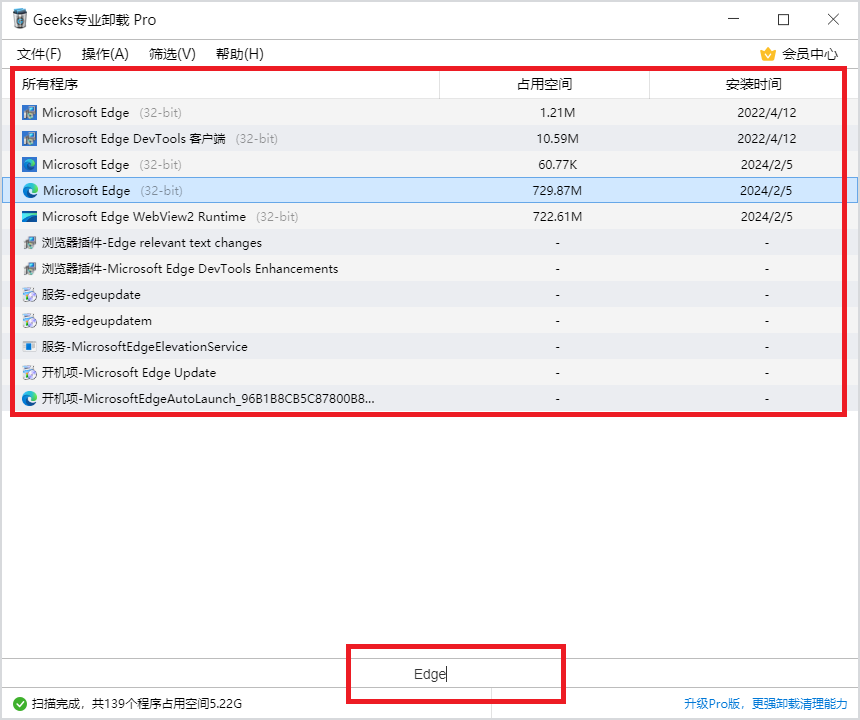The image size is (860, 720).
Task: Select Microsoft Edge WebView2 Runtime entry
Action: pos(428,217)
